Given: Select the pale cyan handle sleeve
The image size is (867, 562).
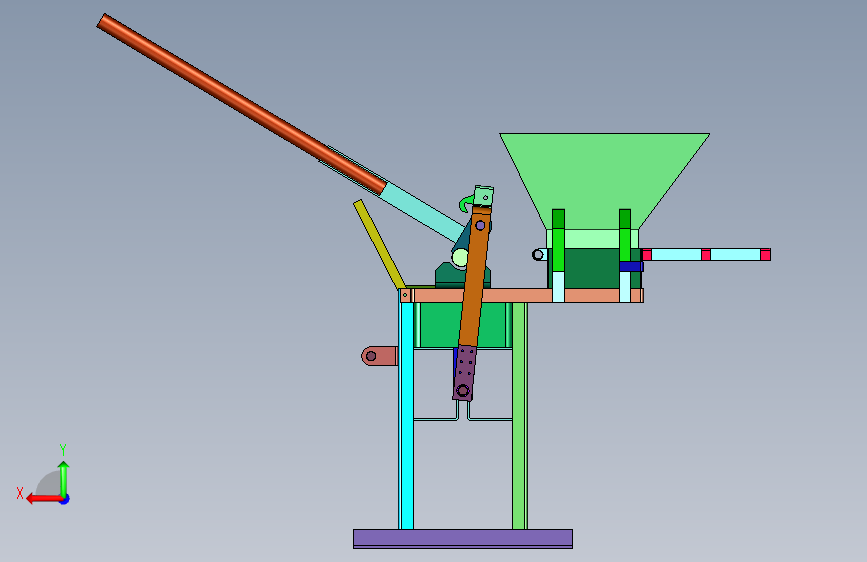Looking at the screenshot, I should click(x=424, y=212).
